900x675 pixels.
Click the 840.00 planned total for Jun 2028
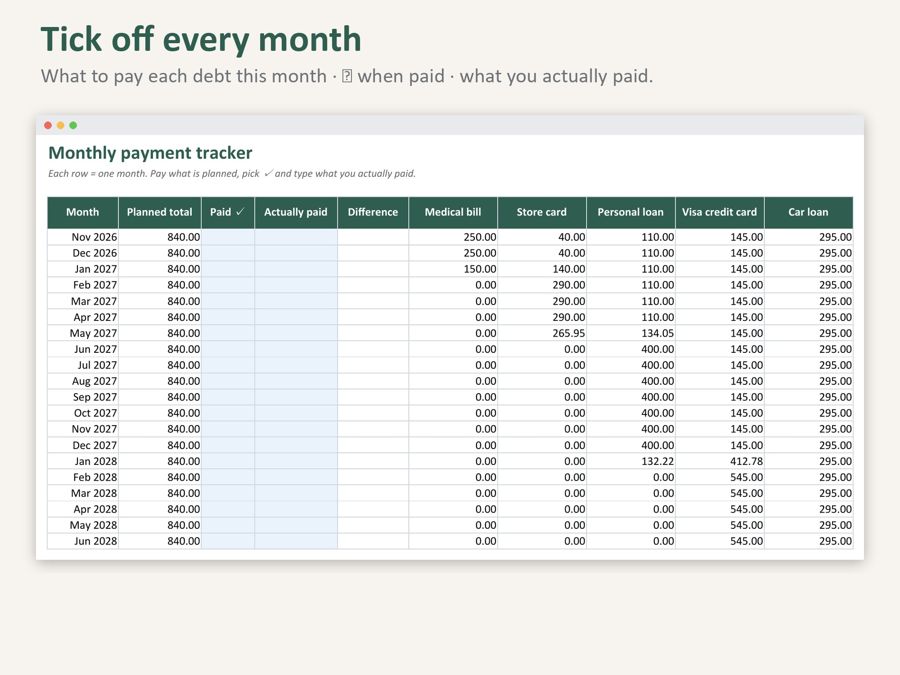point(160,541)
